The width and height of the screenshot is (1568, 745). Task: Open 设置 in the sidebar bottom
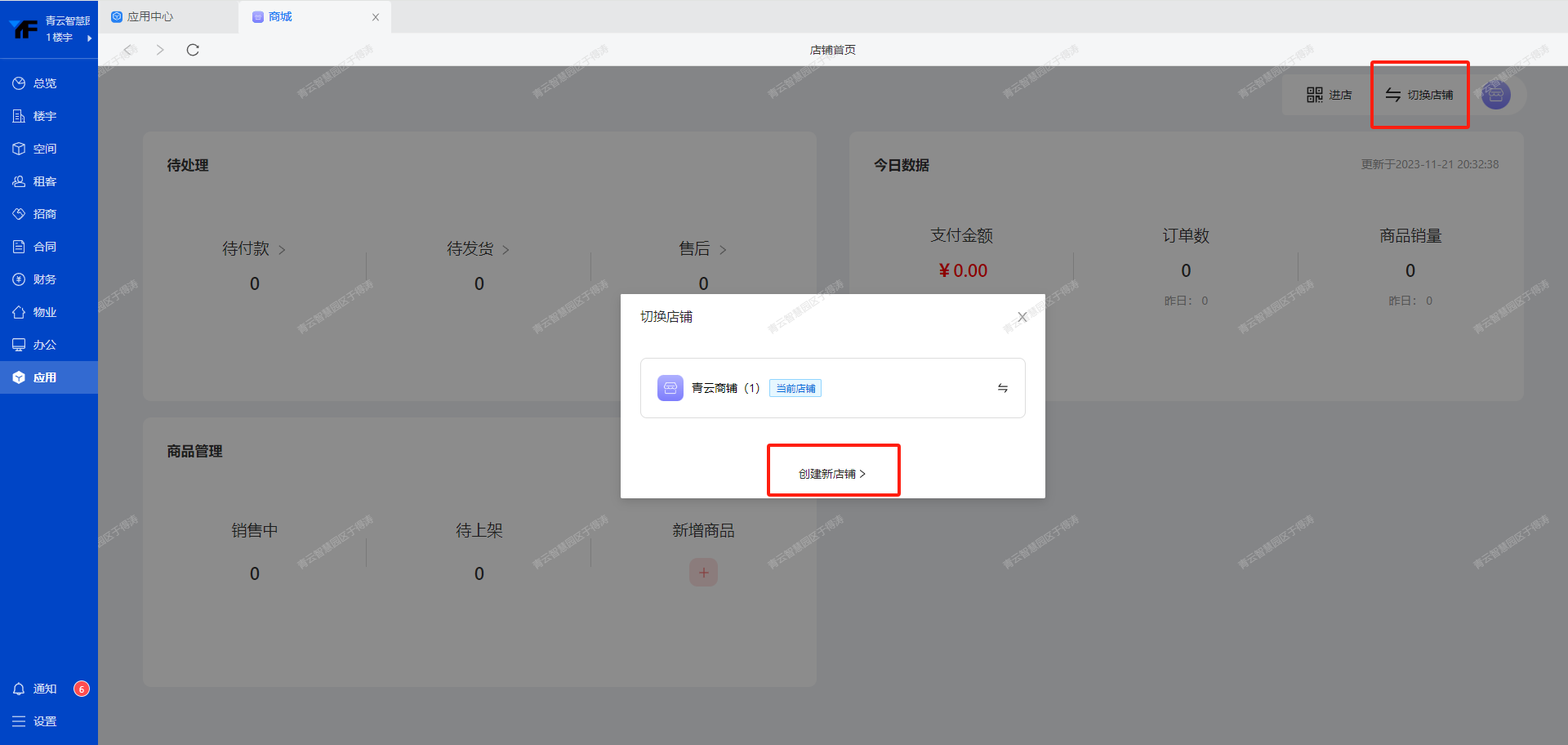(x=45, y=721)
